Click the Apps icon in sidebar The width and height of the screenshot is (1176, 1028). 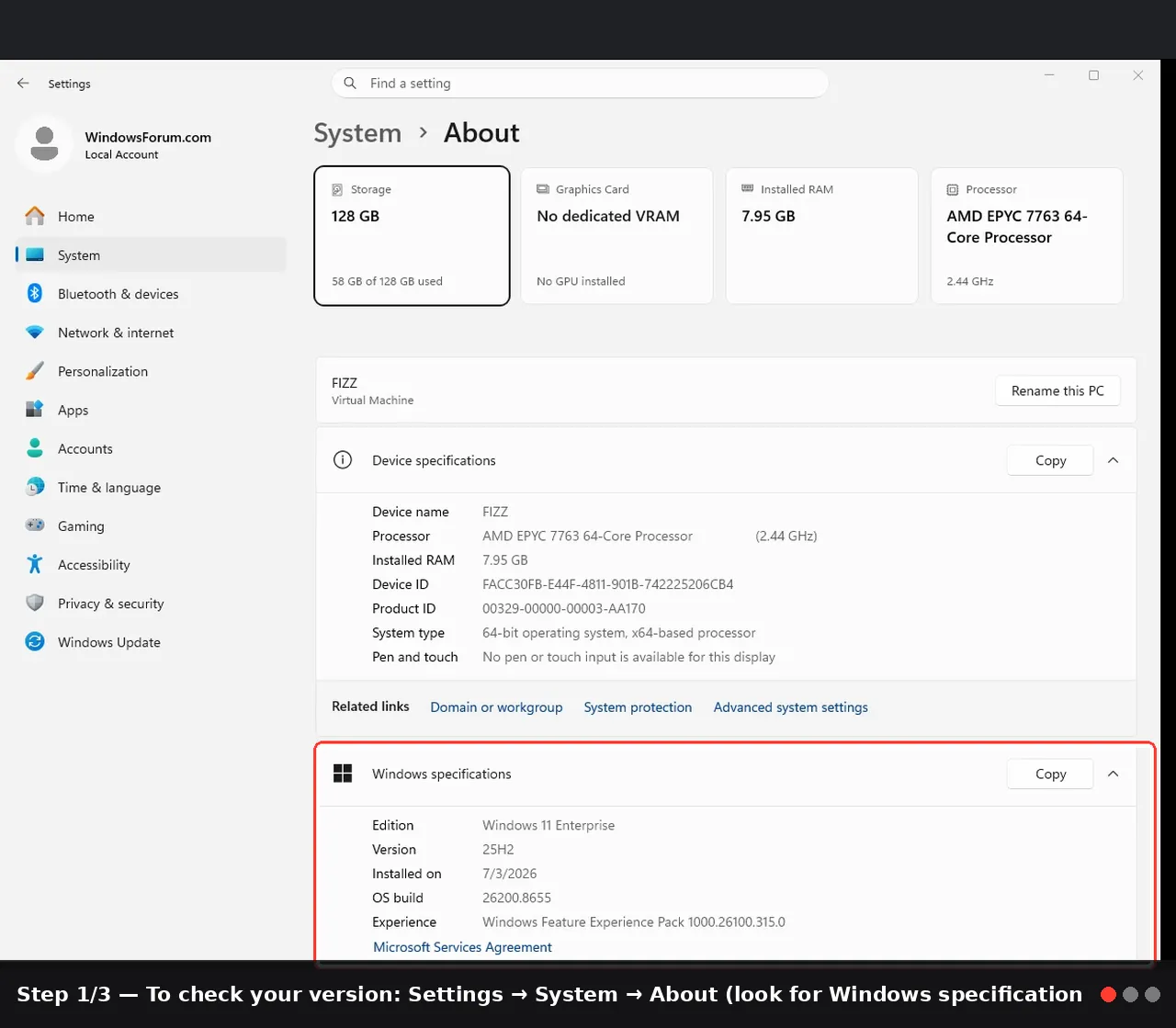[x=35, y=410]
